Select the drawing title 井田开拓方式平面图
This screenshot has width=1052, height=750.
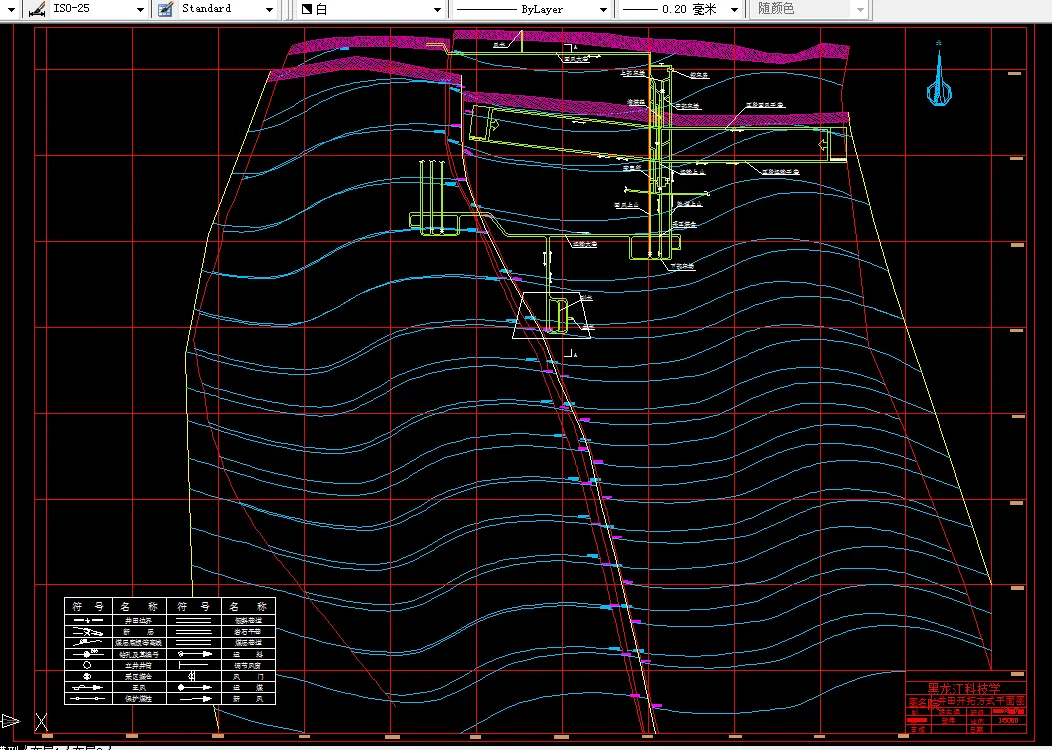click(x=981, y=700)
